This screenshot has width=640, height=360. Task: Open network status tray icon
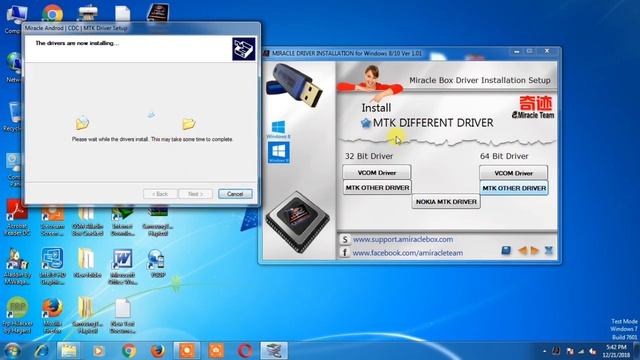[x=581, y=351]
